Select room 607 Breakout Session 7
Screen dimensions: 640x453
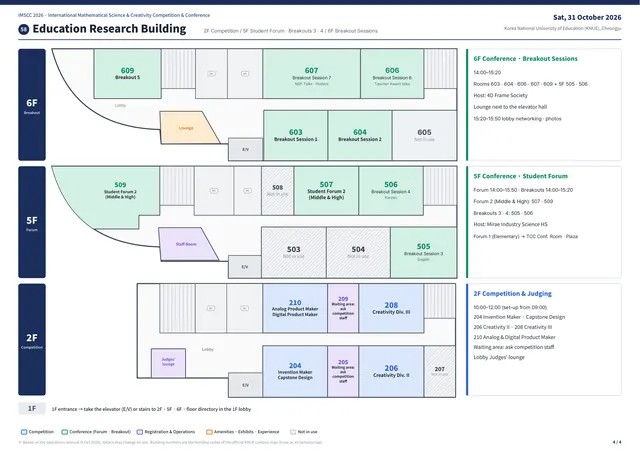point(311,73)
